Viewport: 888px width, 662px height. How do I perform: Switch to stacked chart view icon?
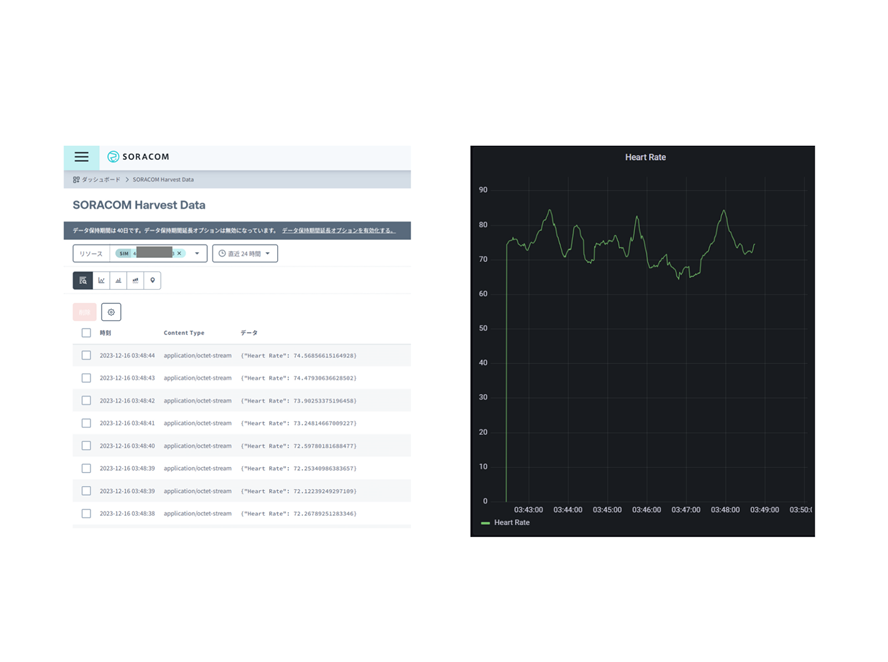135,281
